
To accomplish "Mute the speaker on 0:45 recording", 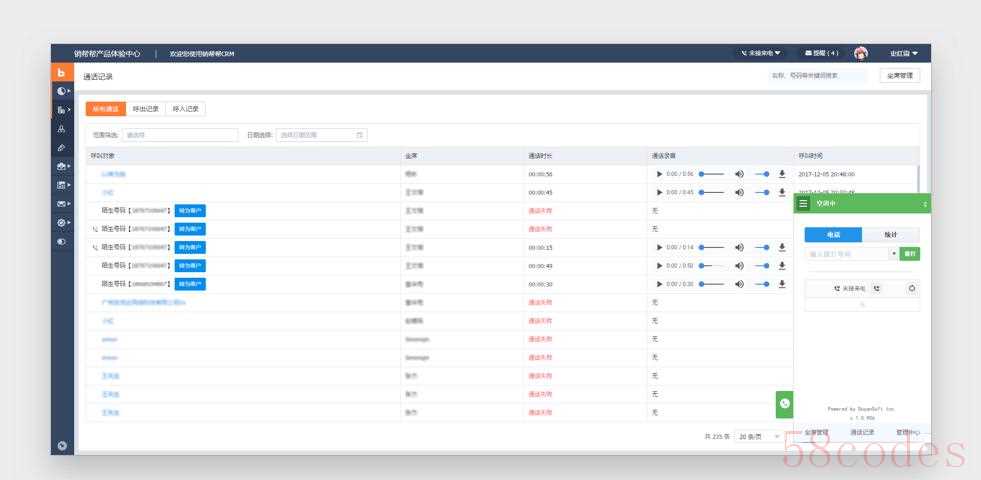I will pyautogui.click(x=740, y=192).
